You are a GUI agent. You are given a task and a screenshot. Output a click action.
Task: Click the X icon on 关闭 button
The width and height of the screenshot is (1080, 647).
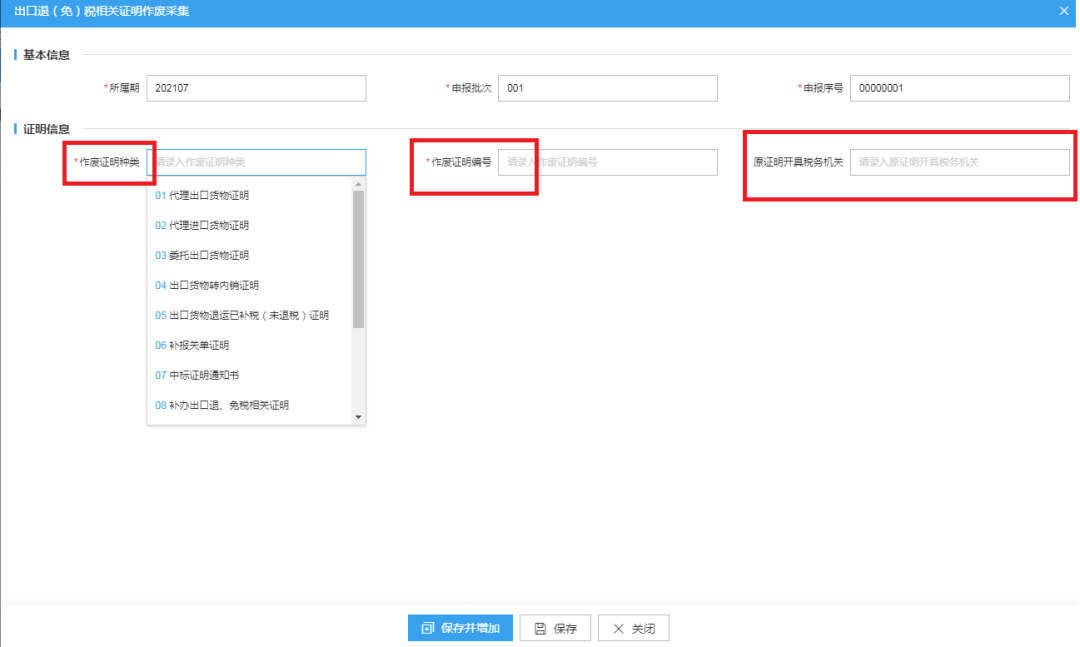(618, 628)
